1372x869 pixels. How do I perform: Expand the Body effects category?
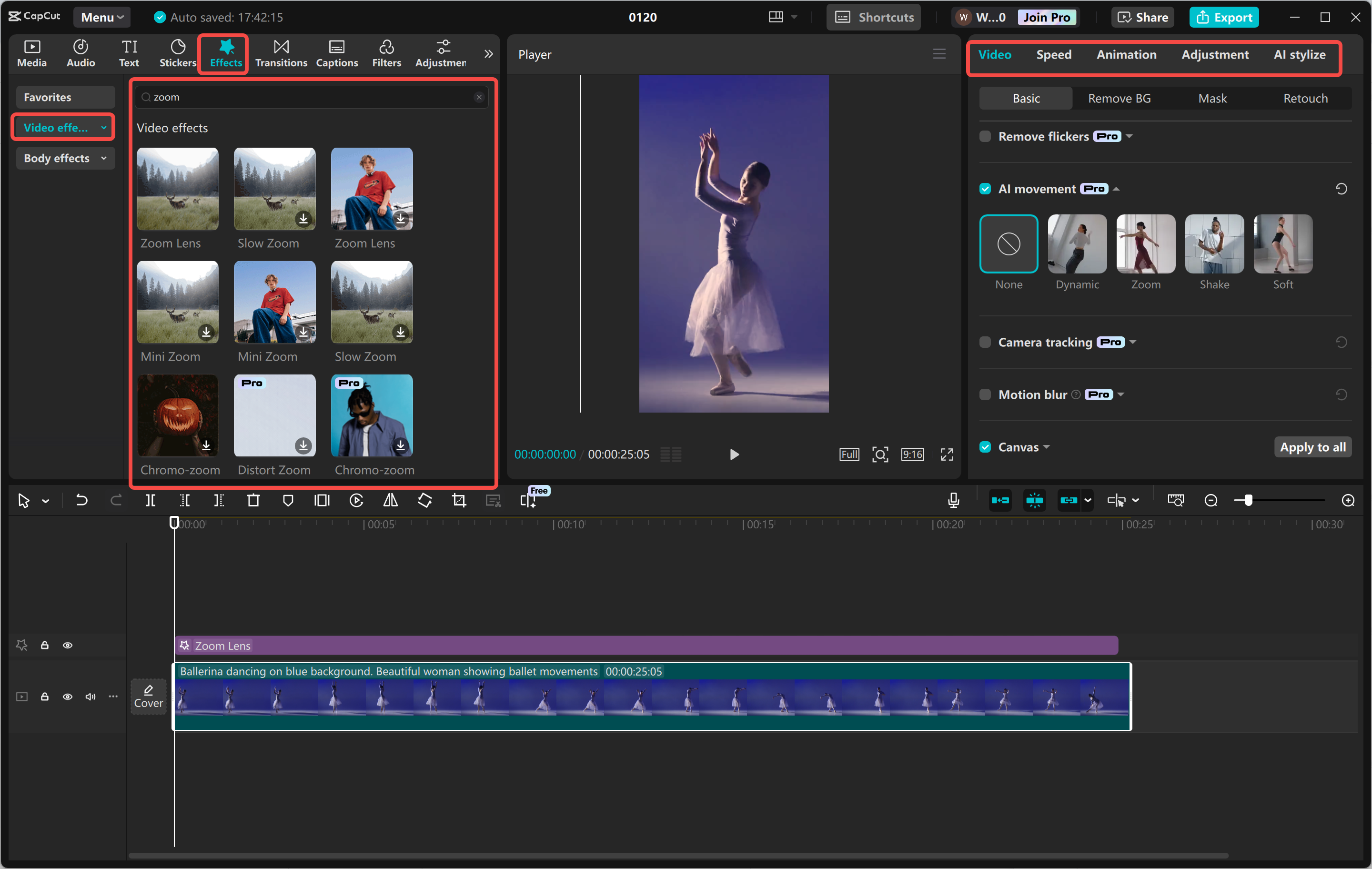65,158
